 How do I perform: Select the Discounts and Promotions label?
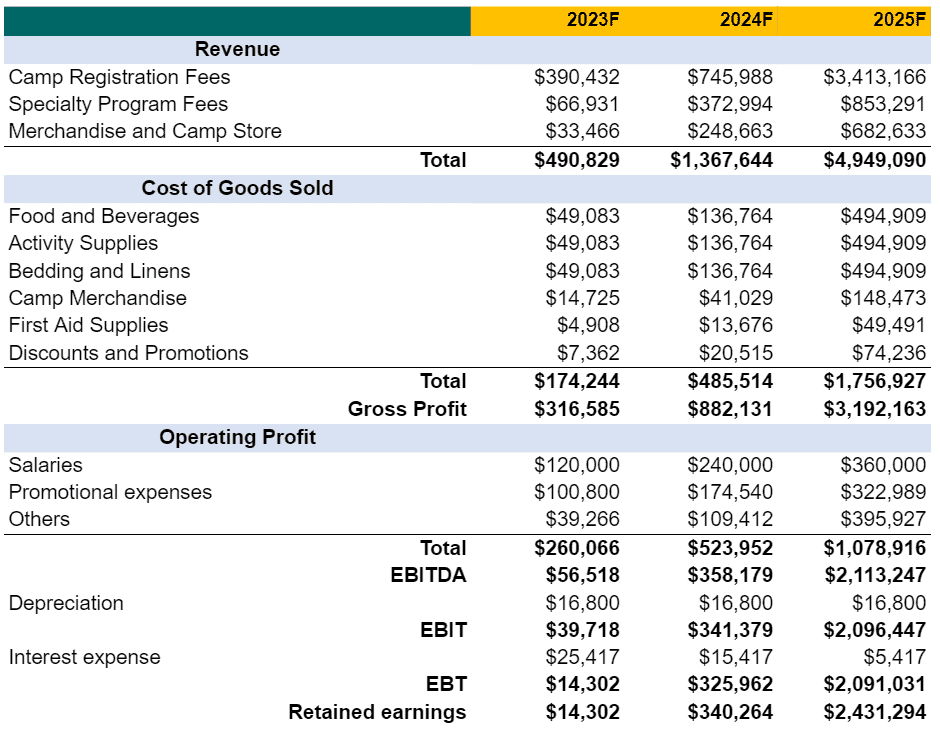(x=128, y=353)
